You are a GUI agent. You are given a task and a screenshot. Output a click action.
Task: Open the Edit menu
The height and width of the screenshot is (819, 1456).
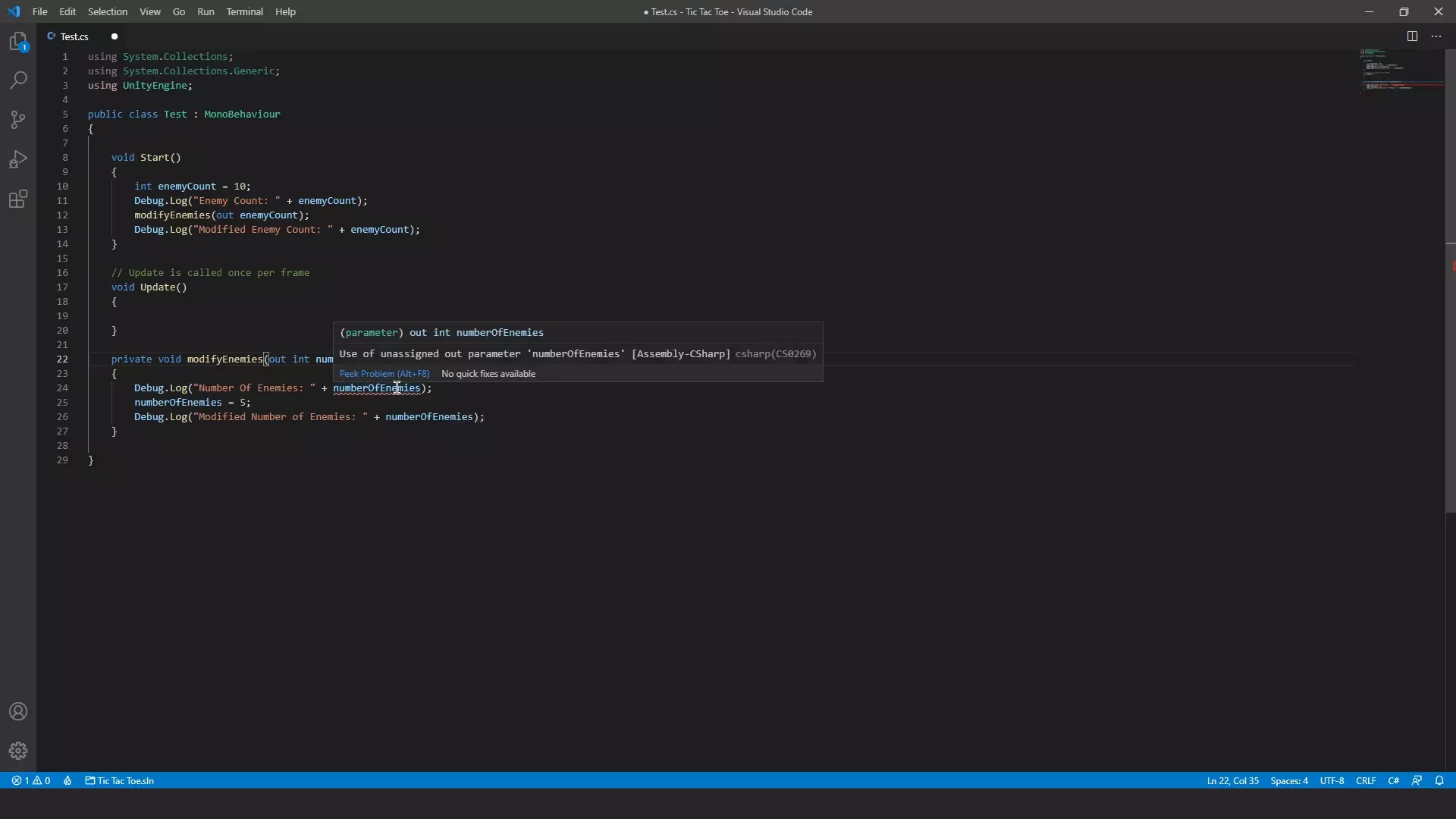coord(67,11)
